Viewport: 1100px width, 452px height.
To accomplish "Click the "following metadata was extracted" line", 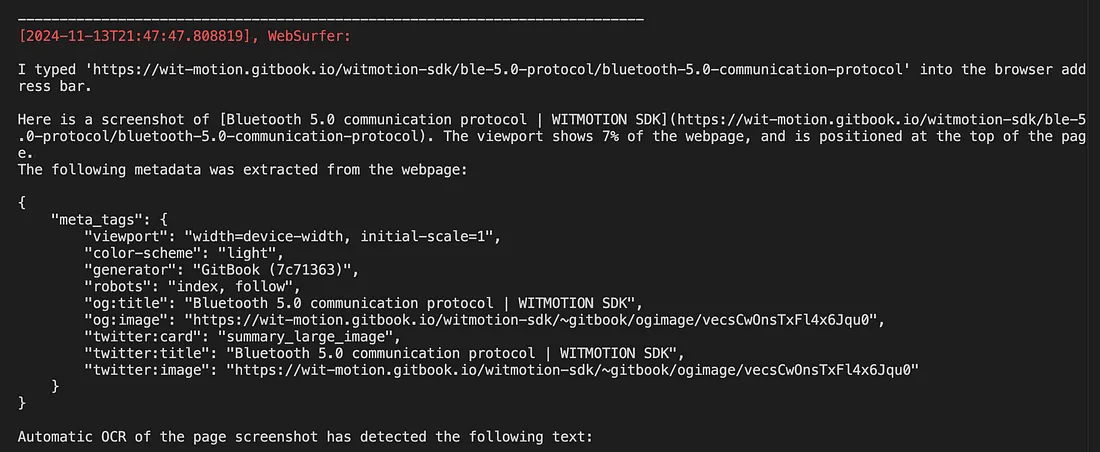I will 242,169.
